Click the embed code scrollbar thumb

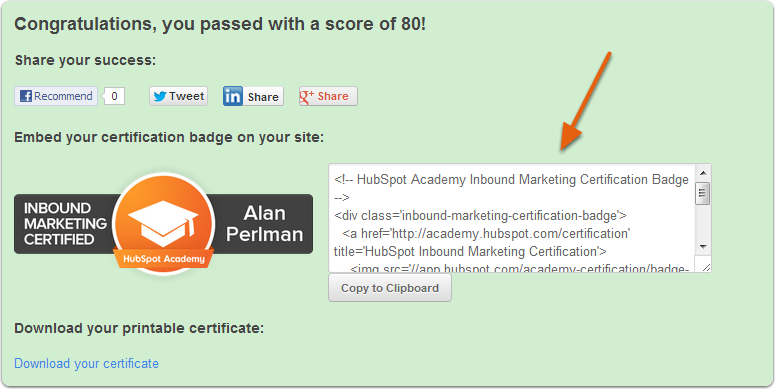(x=703, y=193)
